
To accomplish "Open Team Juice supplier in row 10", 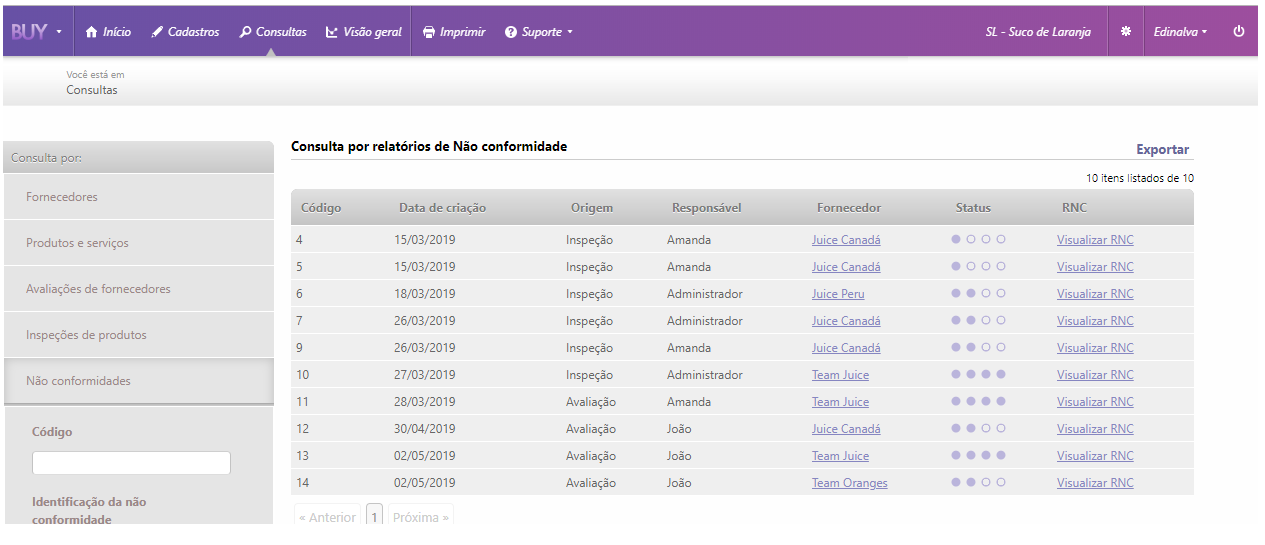I will pos(840,375).
